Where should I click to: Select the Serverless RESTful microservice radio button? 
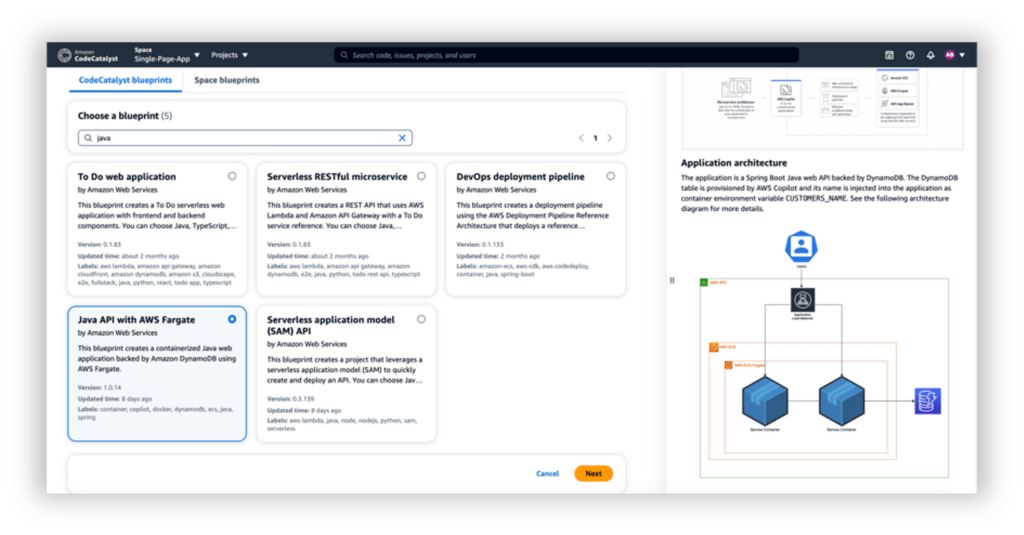pos(421,176)
